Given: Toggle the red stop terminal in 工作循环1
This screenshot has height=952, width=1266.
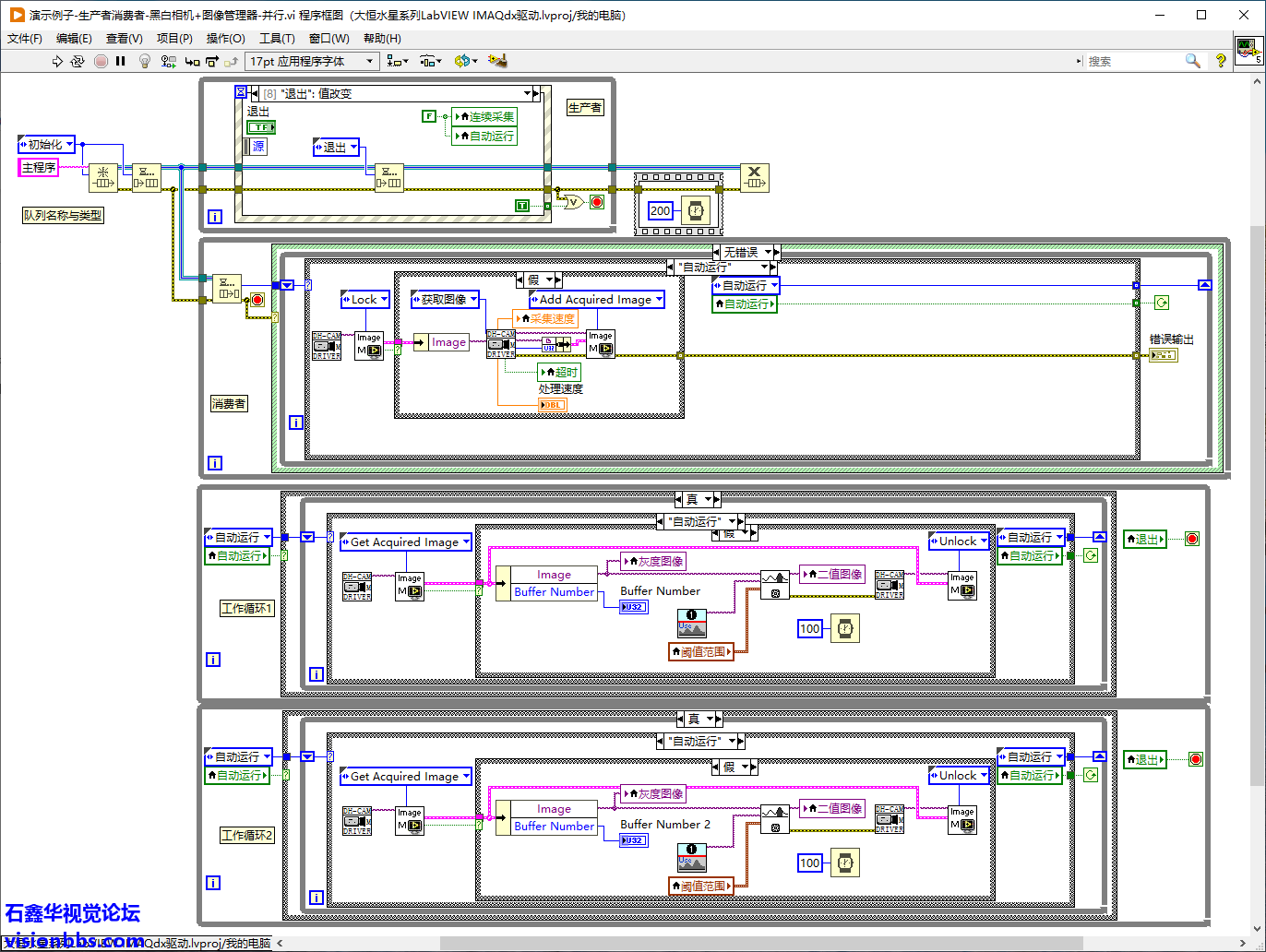Looking at the screenshot, I should (1192, 539).
